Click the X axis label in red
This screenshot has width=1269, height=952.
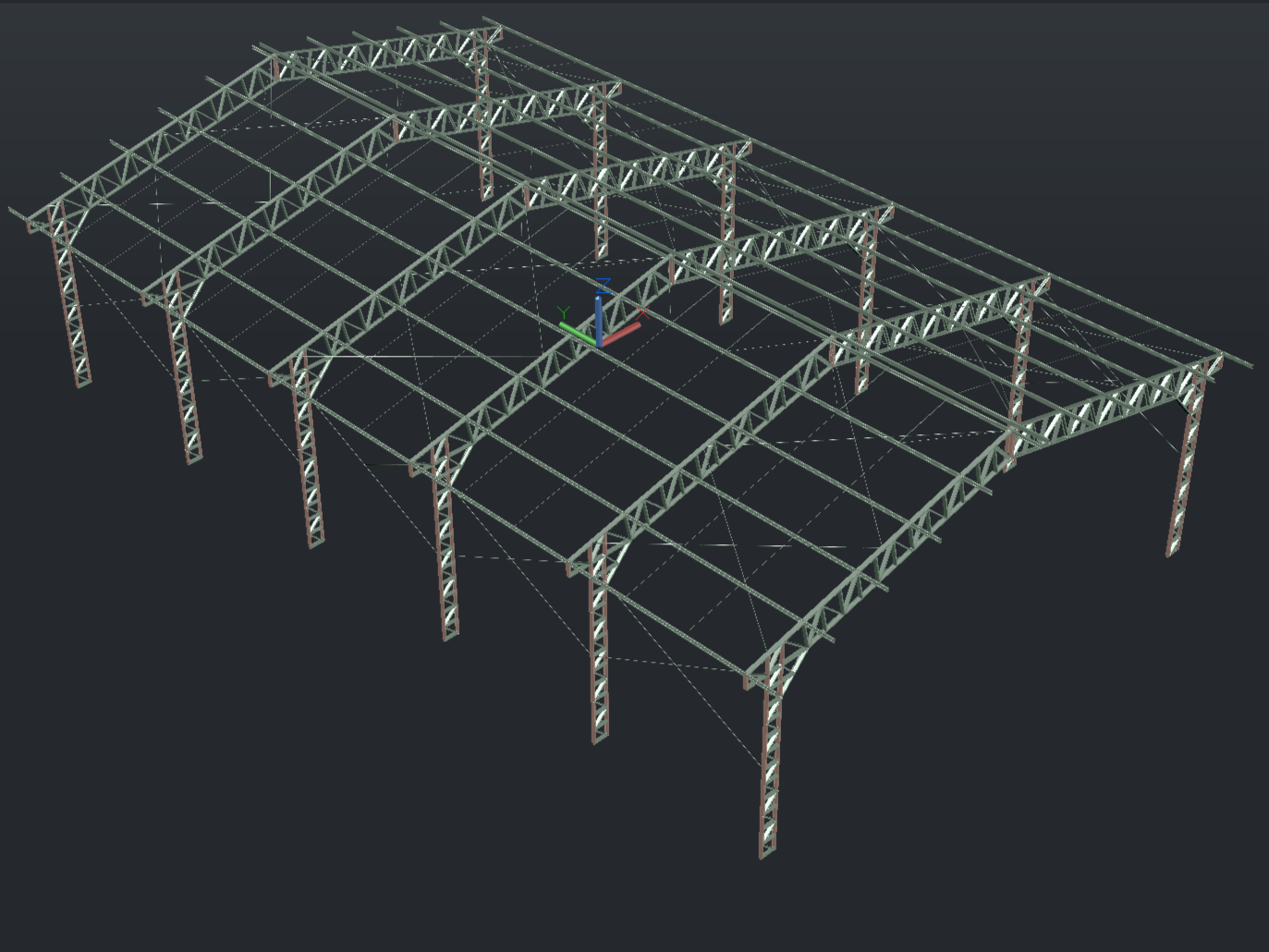click(x=642, y=311)
